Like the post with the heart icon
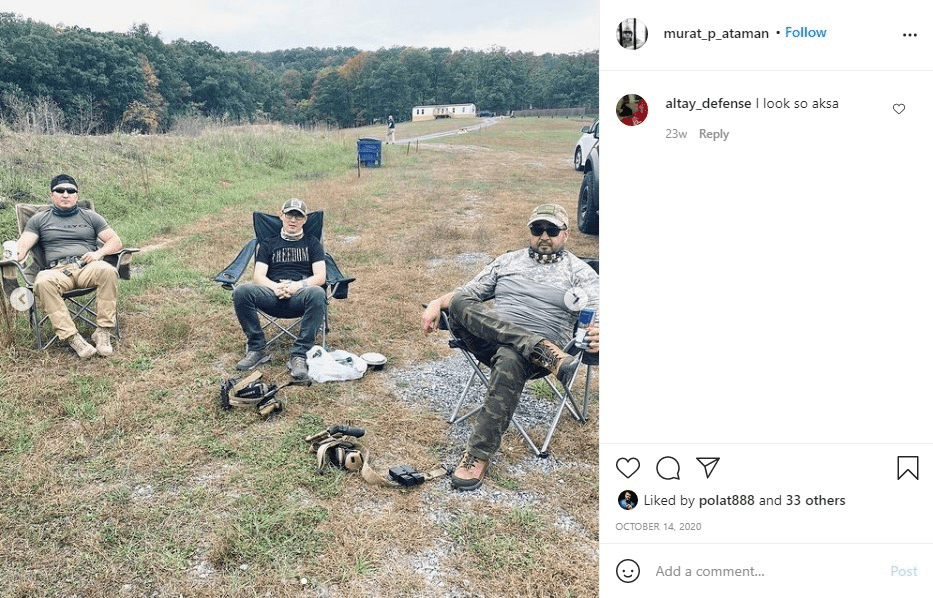933x598 pixels. [628, 468]
